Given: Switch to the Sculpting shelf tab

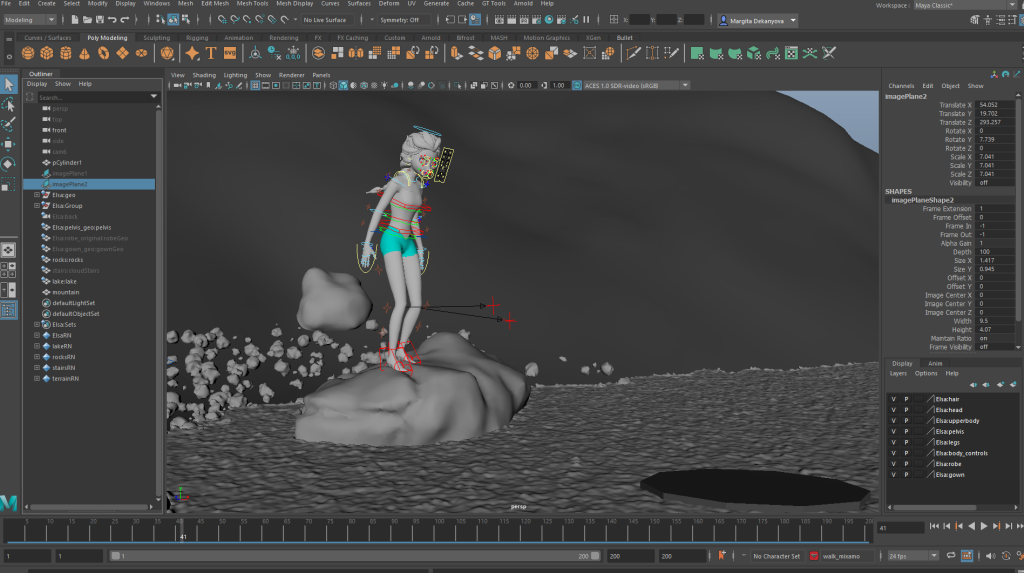Looking at the screenshot, I should pyautogui.click(x=157, y=38).
